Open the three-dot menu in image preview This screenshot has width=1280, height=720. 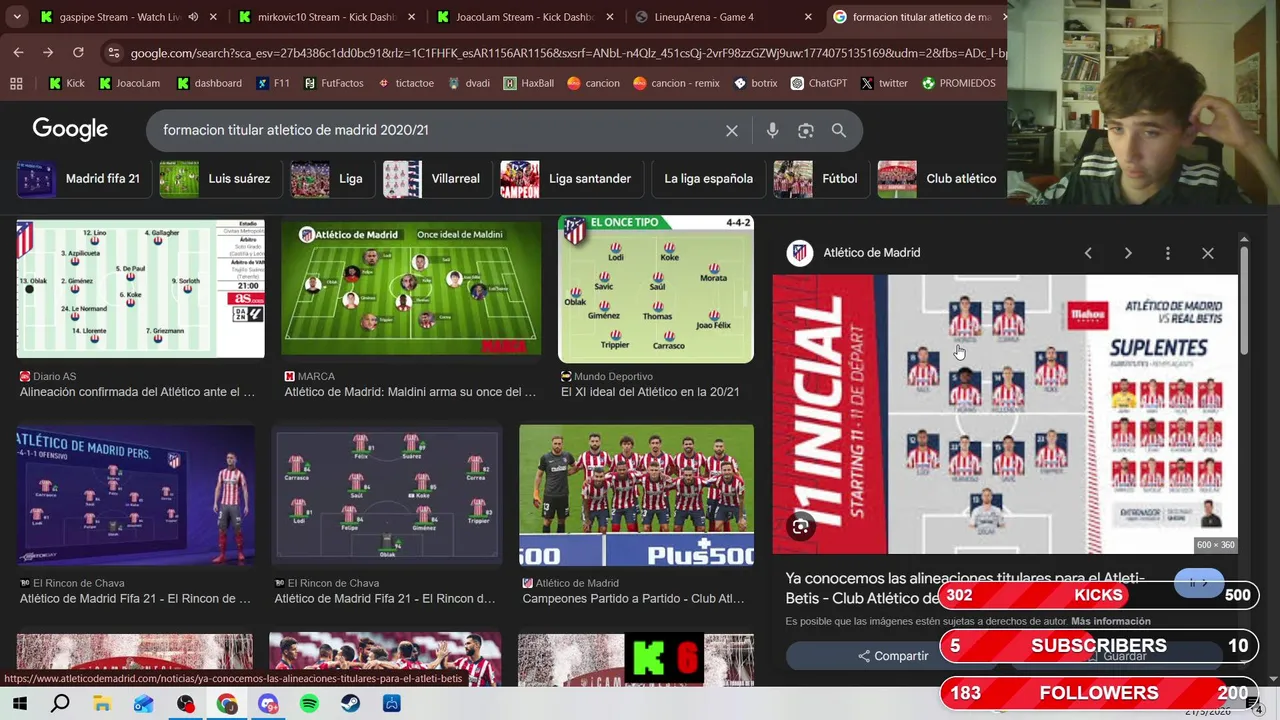[x=1168, y=253]
